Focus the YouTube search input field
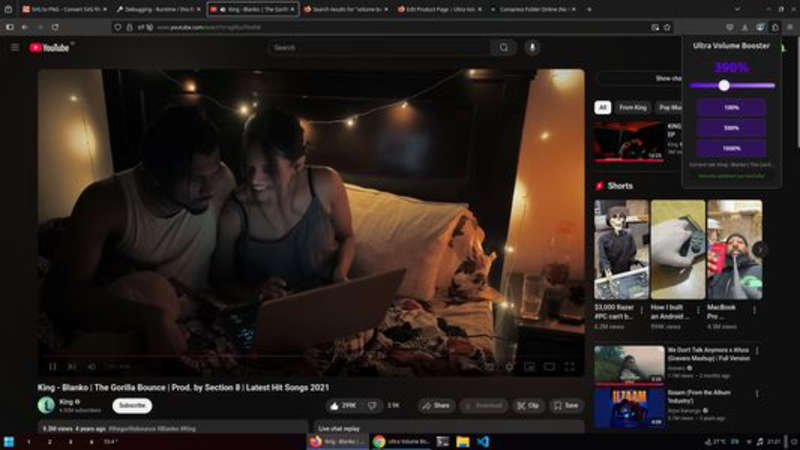This screenshot has width=800, height=450. point(380,47)
